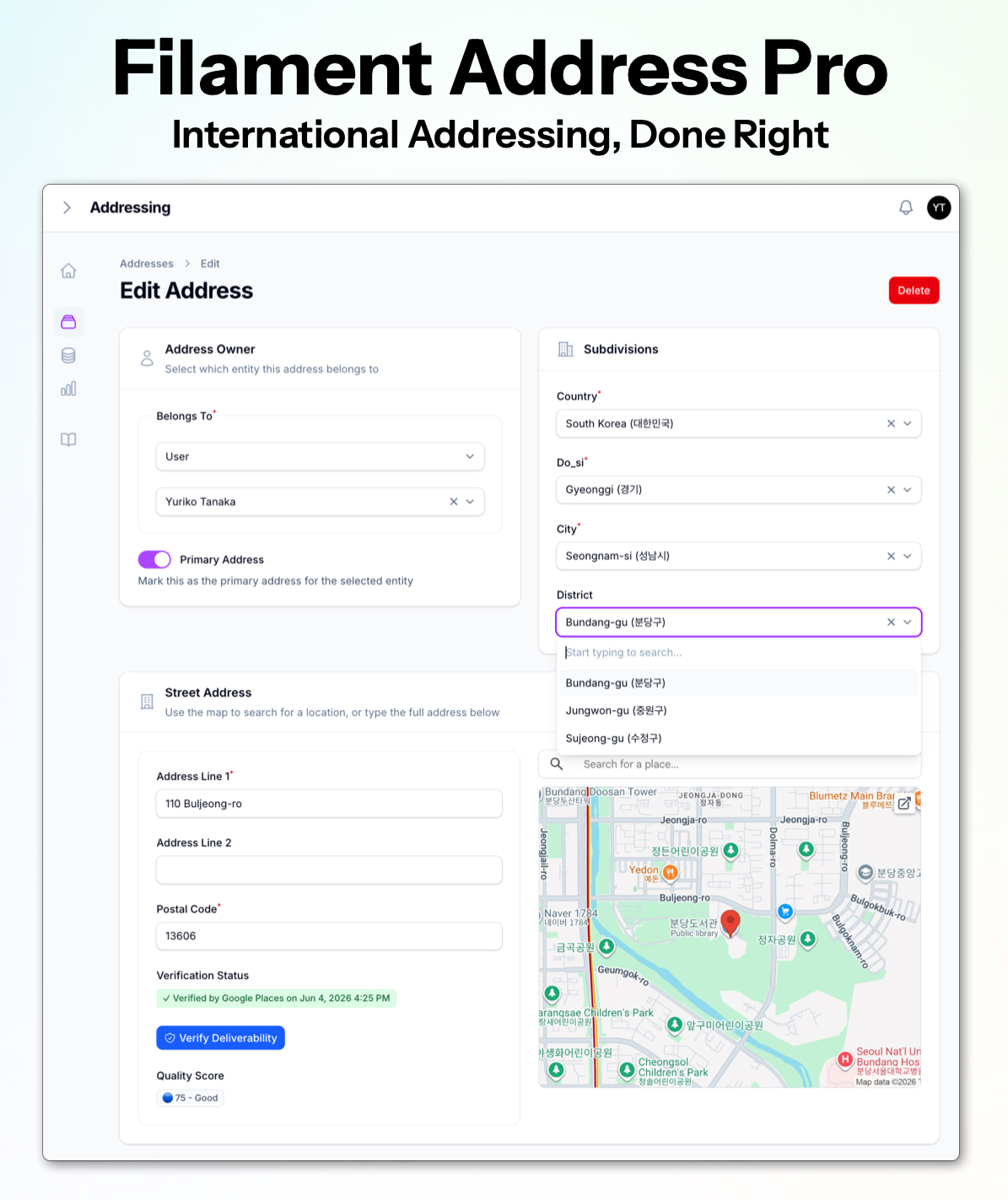The height and width of the screenshot is (1200, 1008).
Task: Click the shopping cart marker on map
Action: [x=785, y=911]
